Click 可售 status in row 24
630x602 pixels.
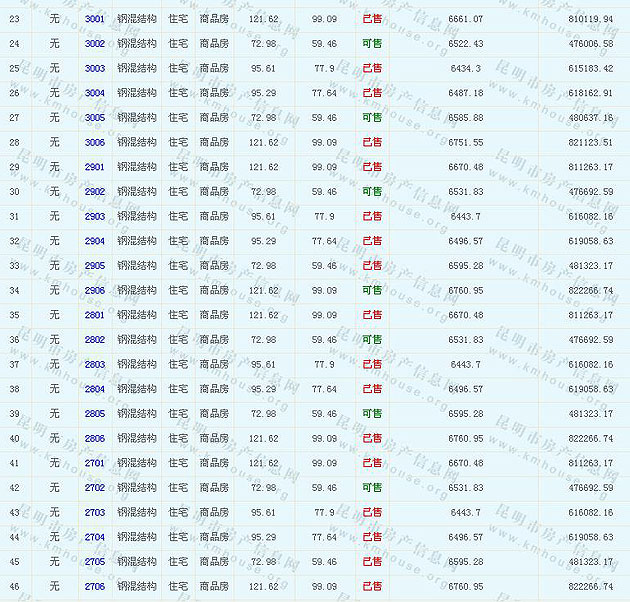point(371,44)
